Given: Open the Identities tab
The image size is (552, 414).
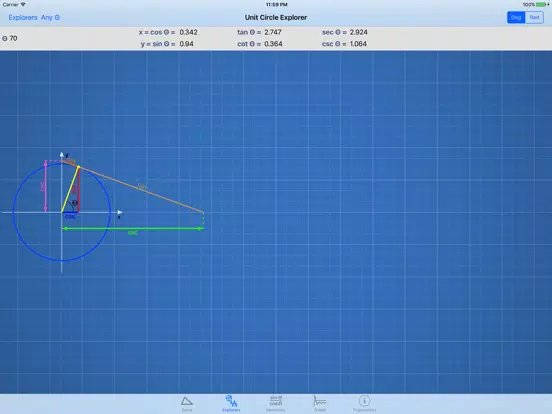Looking at the screenshot, I should click(x=276, y=403).
